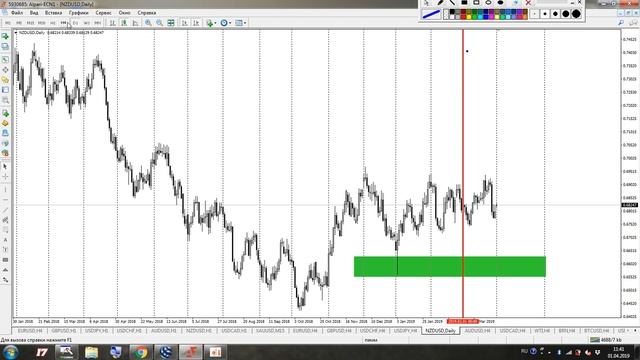Open the file explorer folder in taskbar
The width and height of the screenshot is (640, 360).
tap(91, 351)
